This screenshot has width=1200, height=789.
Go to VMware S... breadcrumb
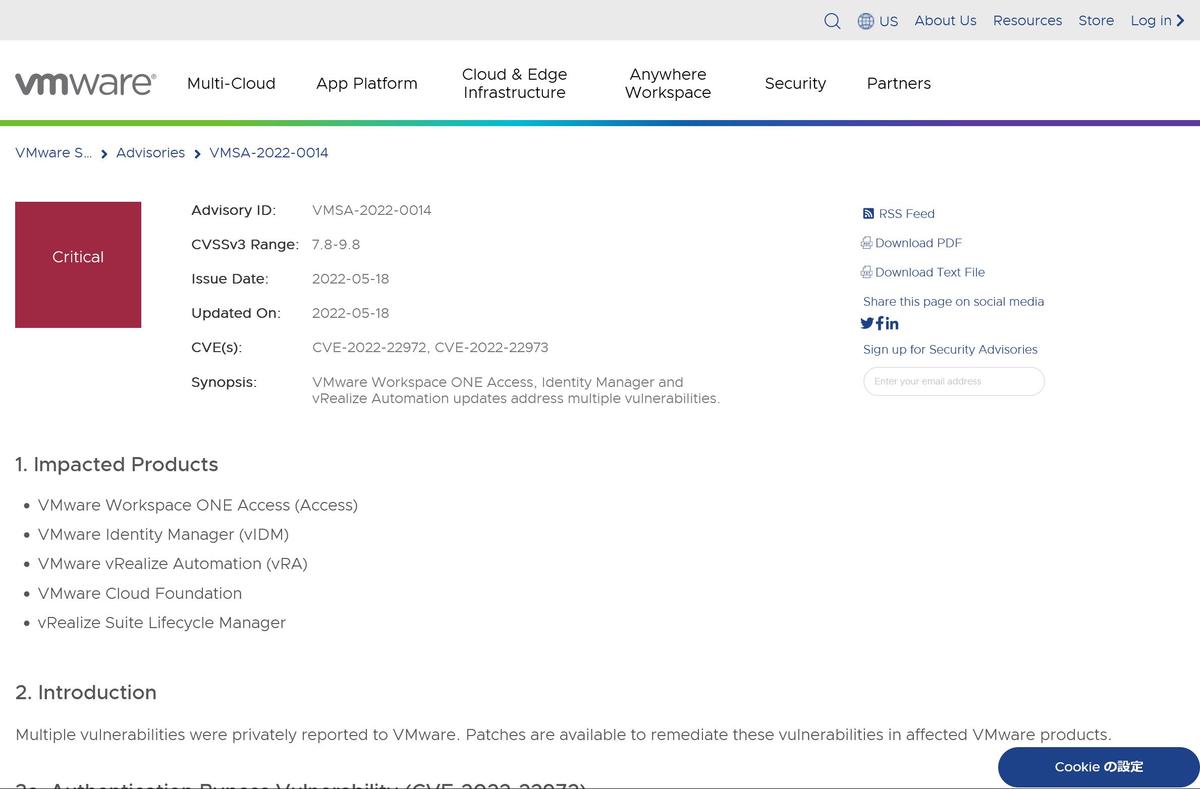[x=53, y=153]
